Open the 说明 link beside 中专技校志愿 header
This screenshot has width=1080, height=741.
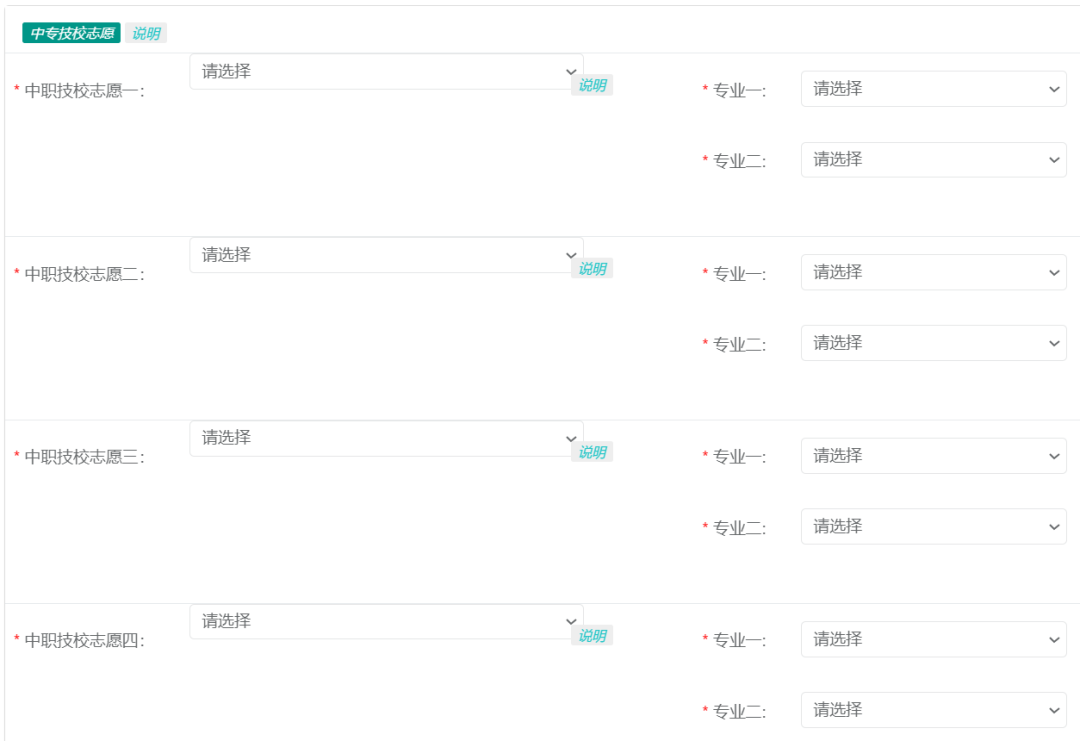[146, 33]
